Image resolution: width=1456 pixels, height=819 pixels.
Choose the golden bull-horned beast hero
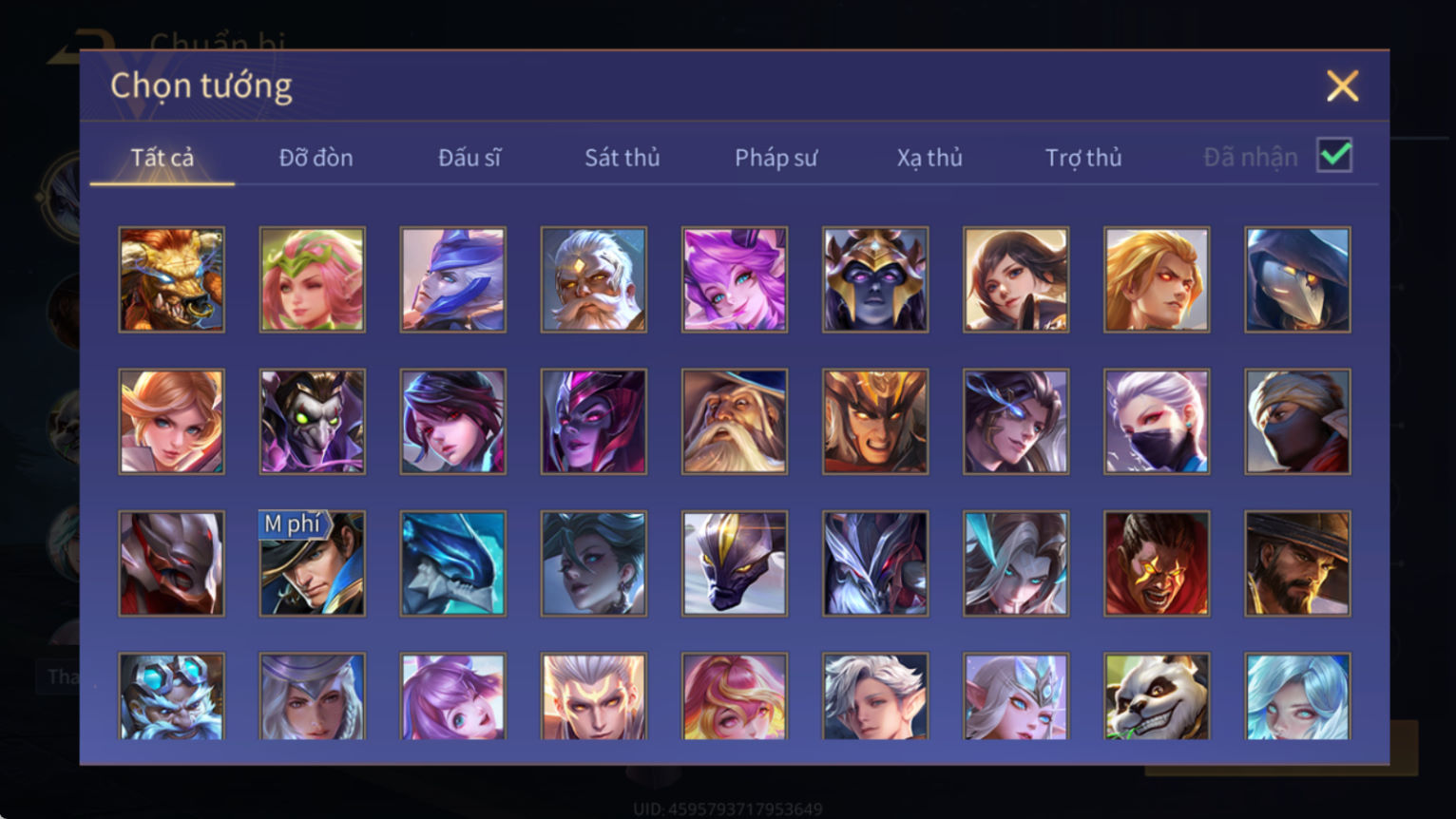pos(172,279)
